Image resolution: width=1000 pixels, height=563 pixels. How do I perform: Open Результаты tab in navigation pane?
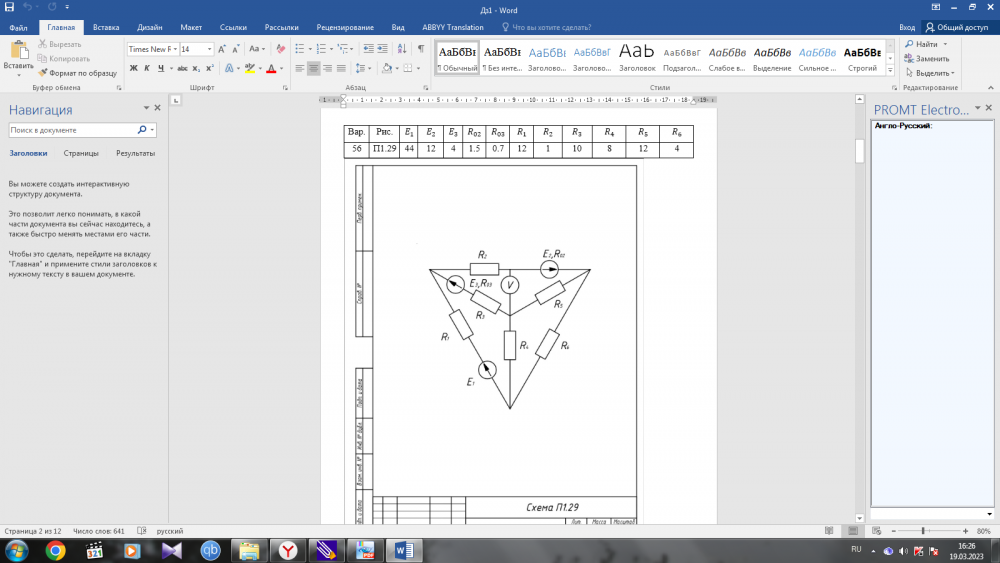point(135,153)
